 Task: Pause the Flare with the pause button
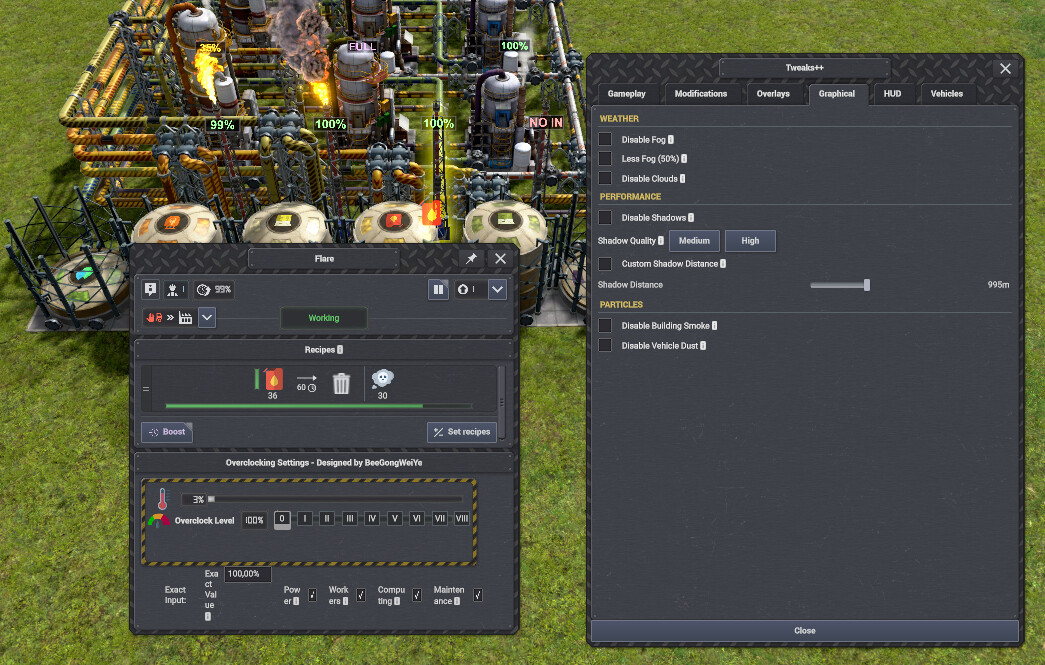pos(438,289)
